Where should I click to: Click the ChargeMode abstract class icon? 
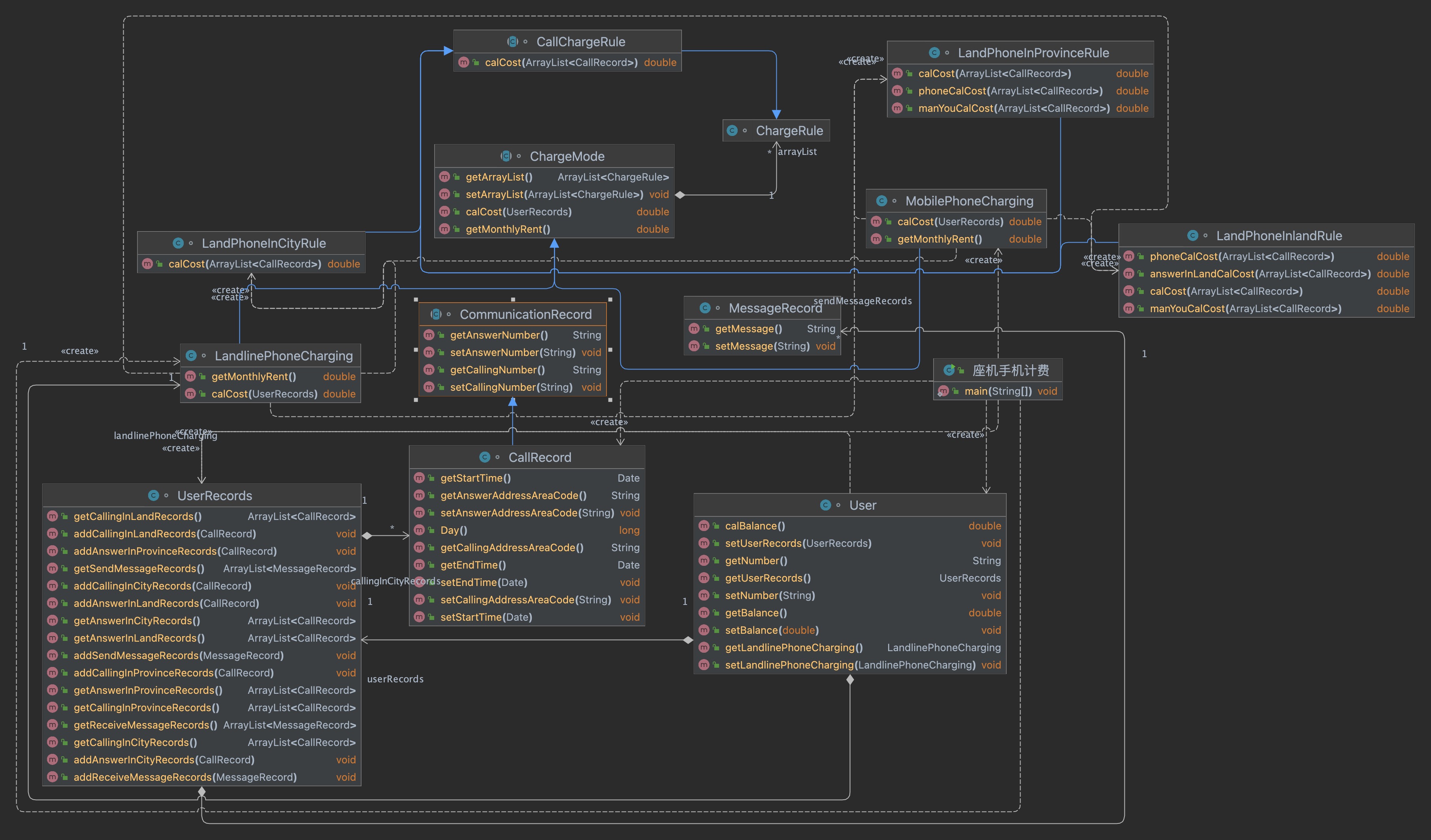505,156
